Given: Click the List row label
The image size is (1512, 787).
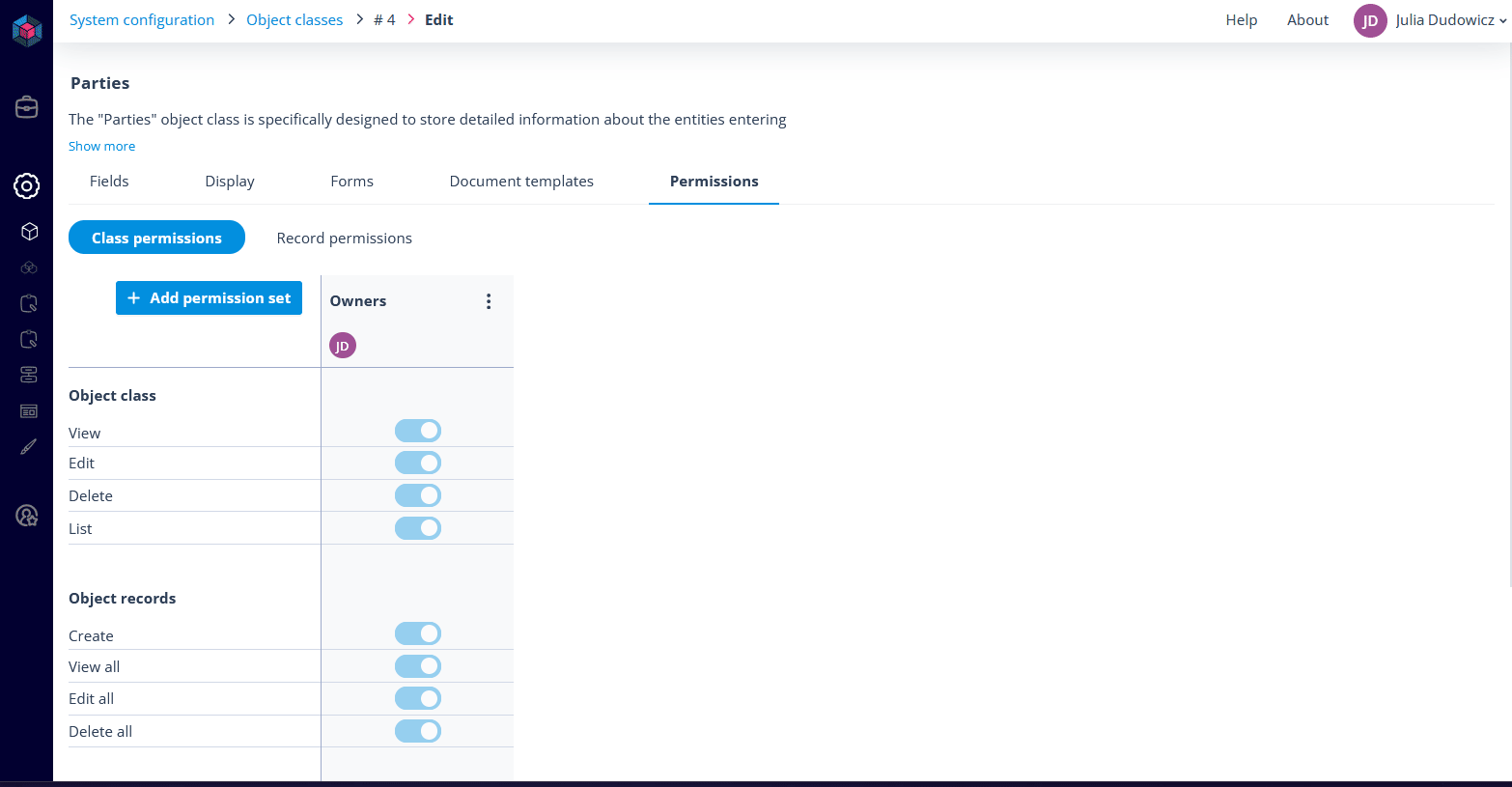Looking at the screenshot, I should tap(80, 529).
